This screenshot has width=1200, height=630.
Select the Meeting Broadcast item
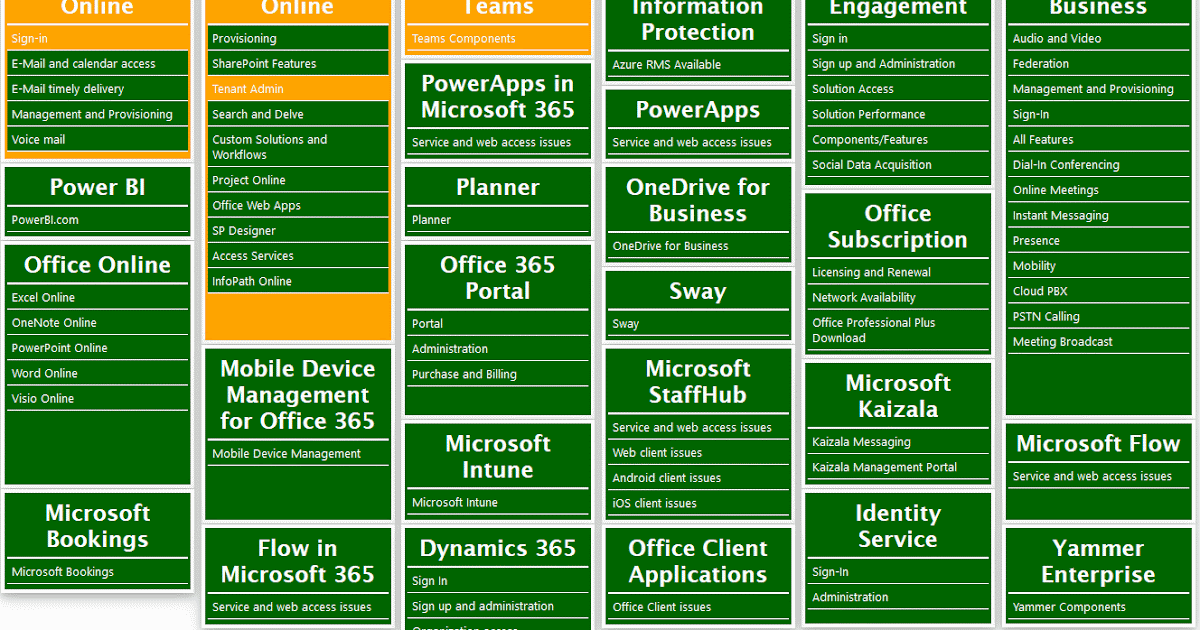coord(1098,342)
